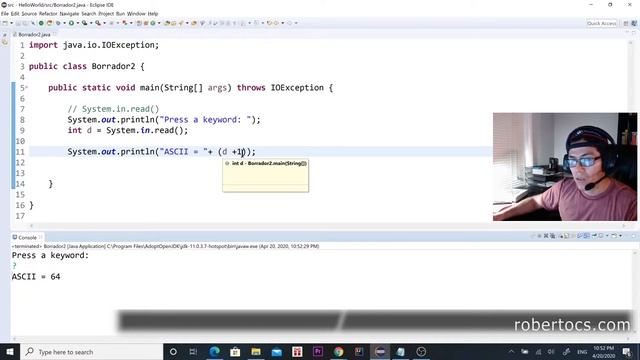The image size is (640, 360).
Task: Click the Remove All Terminated Launches icon
Action: (553, 236)
